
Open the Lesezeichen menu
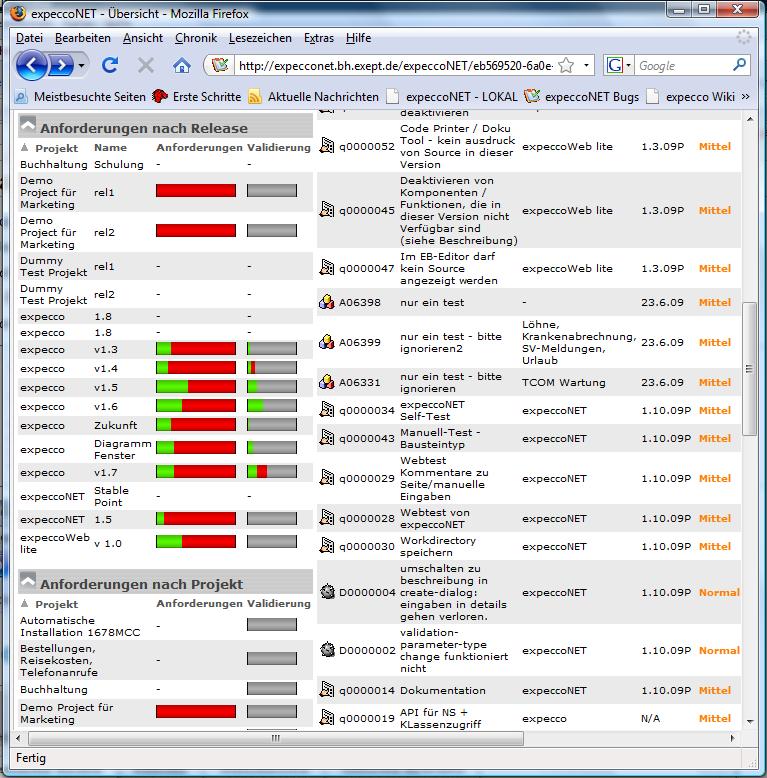coord(260,38)
